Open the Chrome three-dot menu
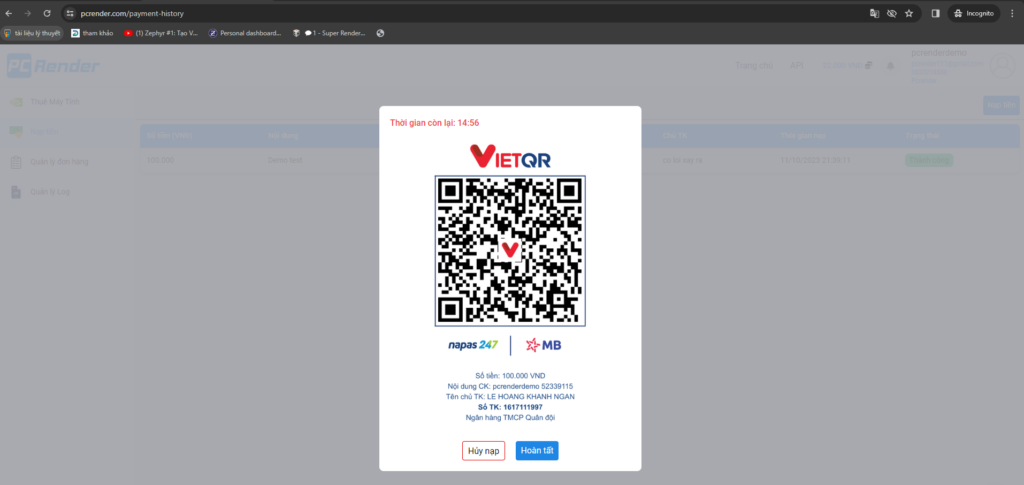 (x=1013, y=13)
